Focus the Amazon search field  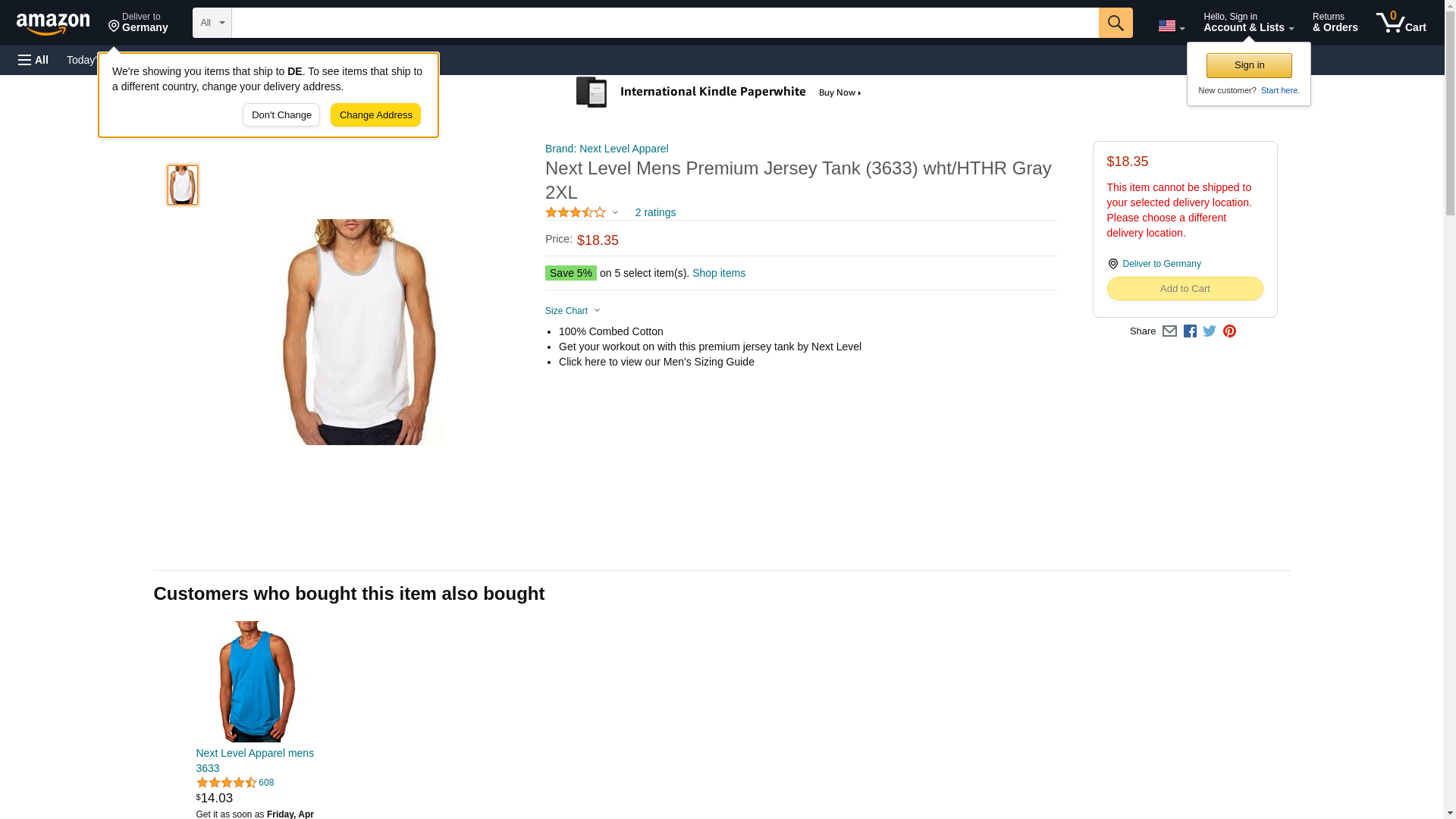[664, 23]
